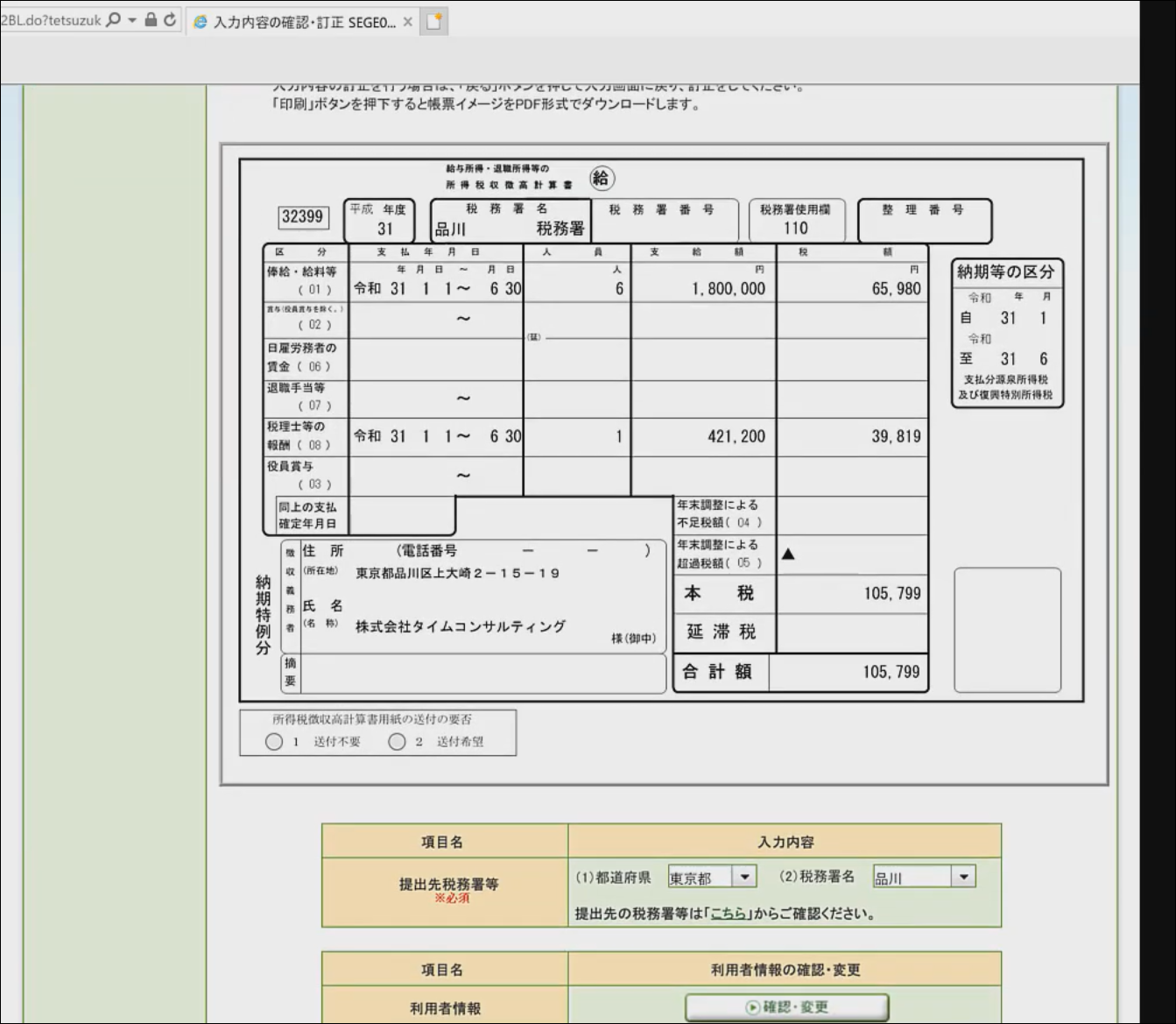This screenshot has width=1176, height=1024.
Task: Click the payment amount 421,200
Action: click(736, 435)
